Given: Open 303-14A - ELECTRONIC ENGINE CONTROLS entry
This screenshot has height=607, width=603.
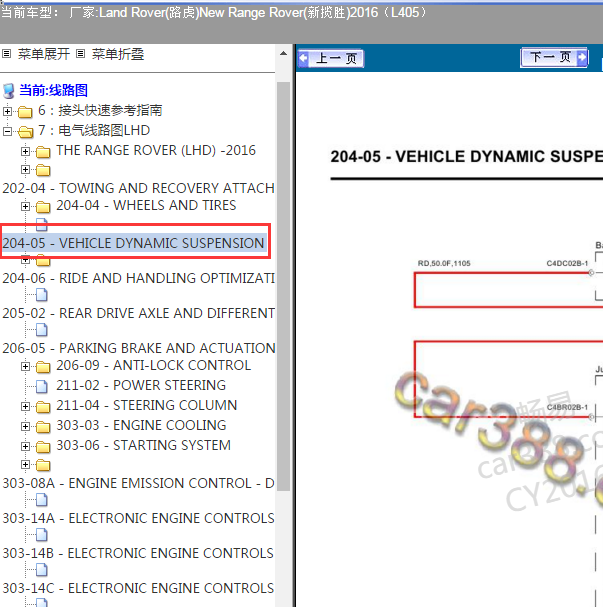Looking at the screenshot, I should tap(138, 518).
